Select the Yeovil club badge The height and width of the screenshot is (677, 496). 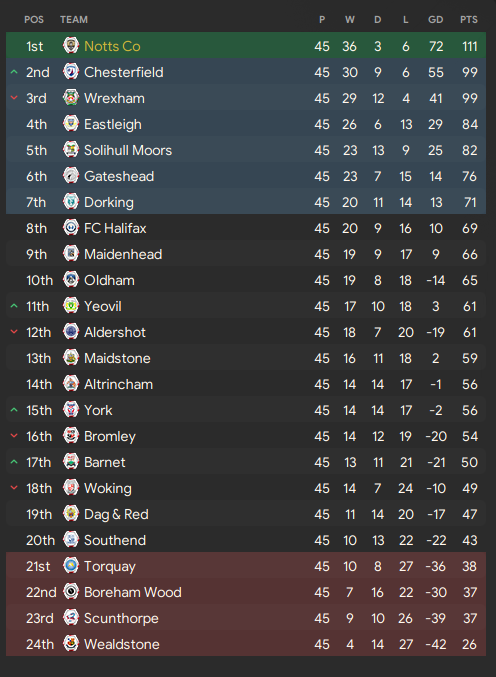click(x=71, y=306)
